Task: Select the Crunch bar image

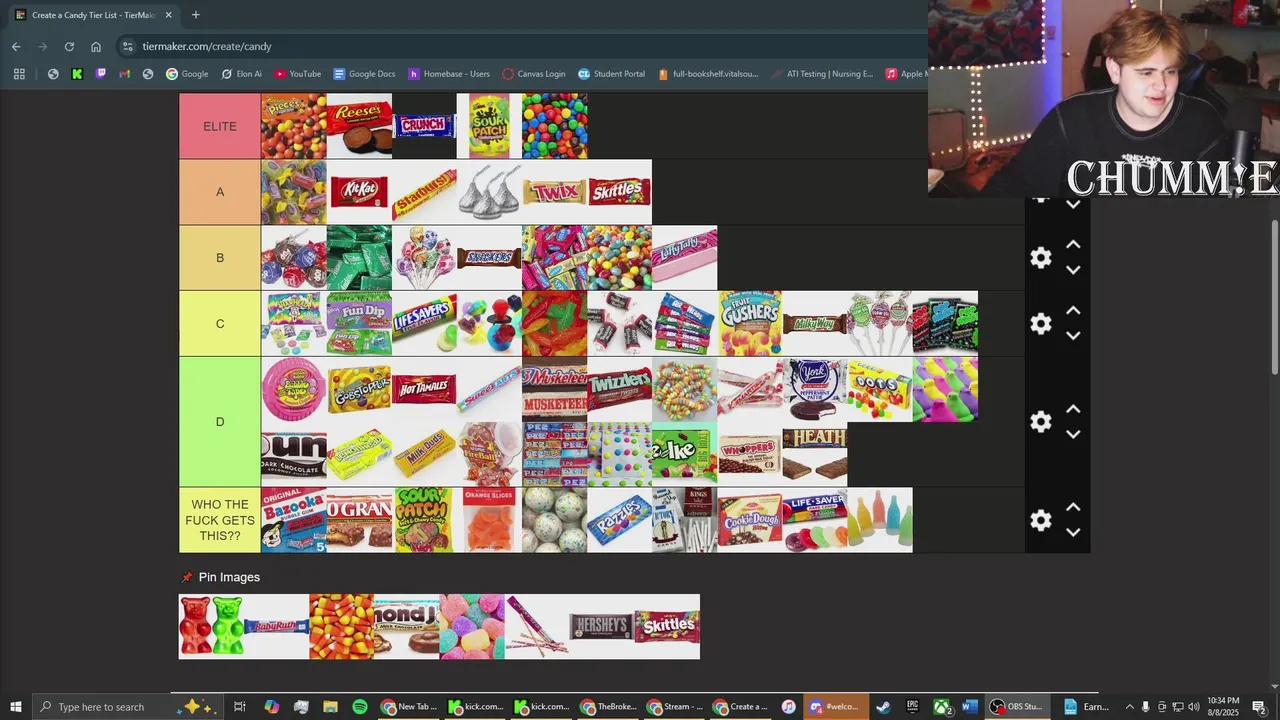Action: [424, 126]
